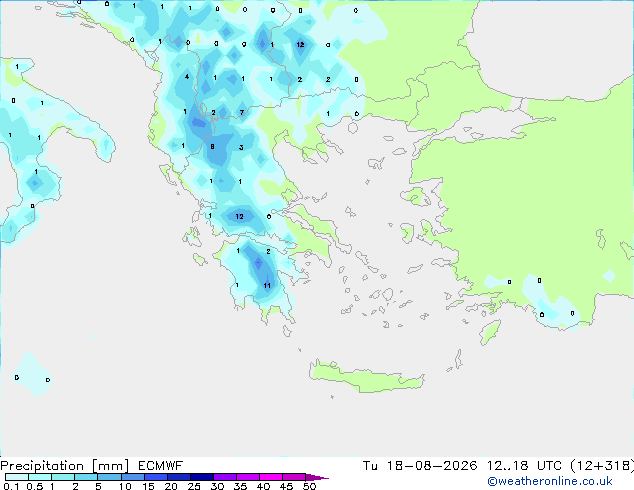Click the 0.5–1 mm legend color swatch
634x490 pixels.
(x=40, y=477)
